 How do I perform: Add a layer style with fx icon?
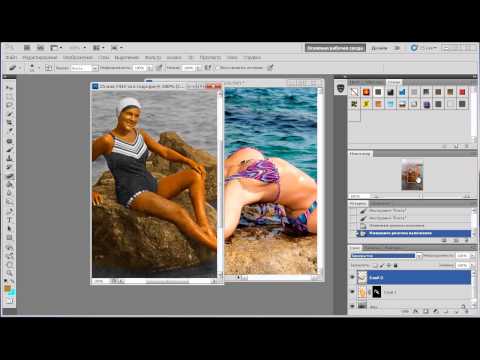(x=415, y=311)
